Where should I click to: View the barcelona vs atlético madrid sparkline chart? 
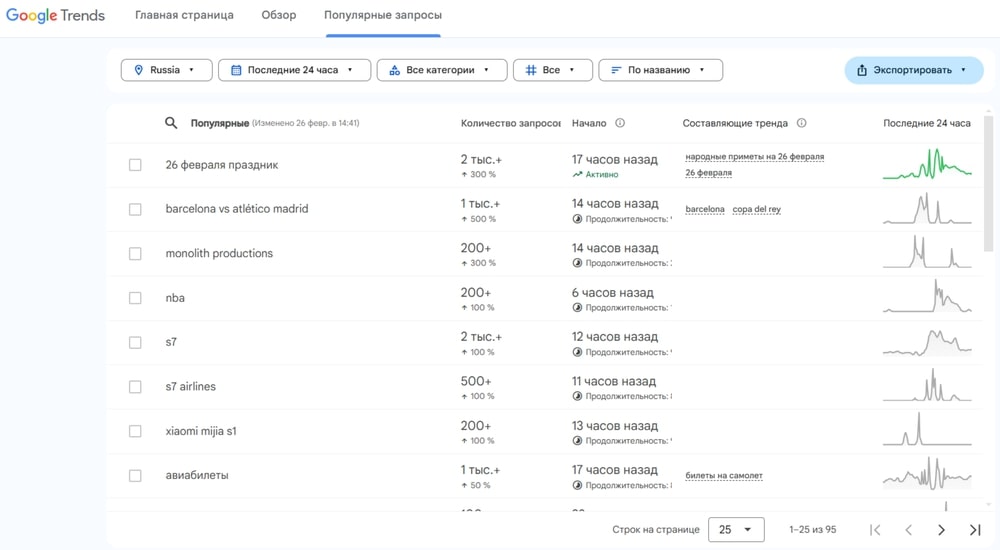pyautogui.click(x=927, y=209)
